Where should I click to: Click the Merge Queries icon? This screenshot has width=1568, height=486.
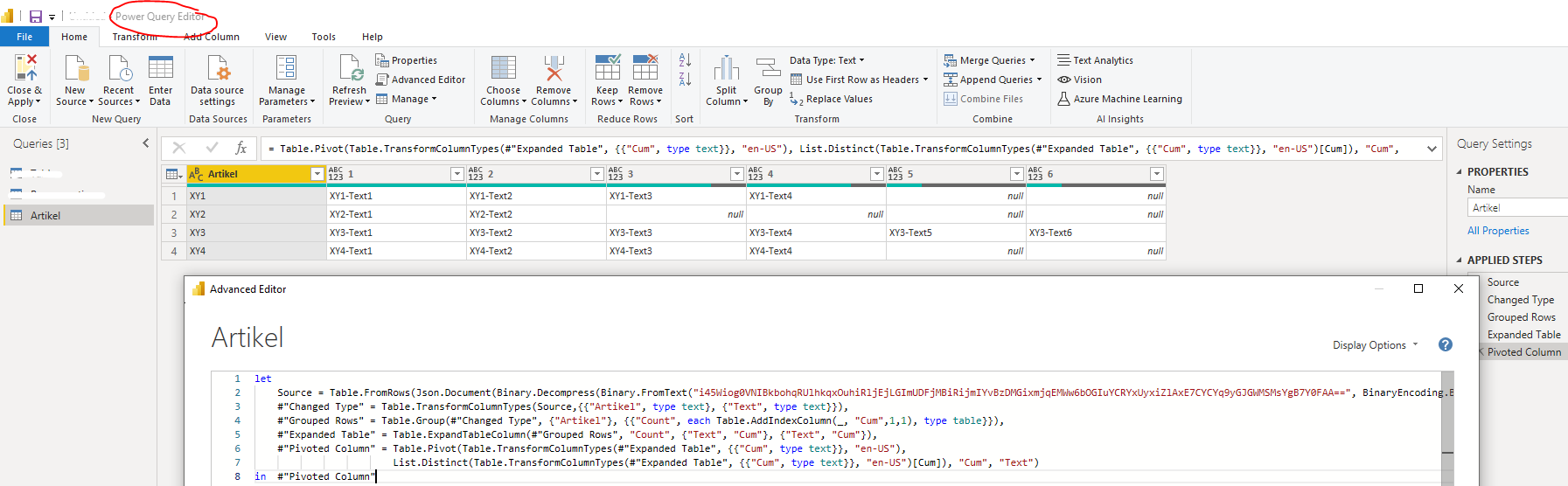951,60
